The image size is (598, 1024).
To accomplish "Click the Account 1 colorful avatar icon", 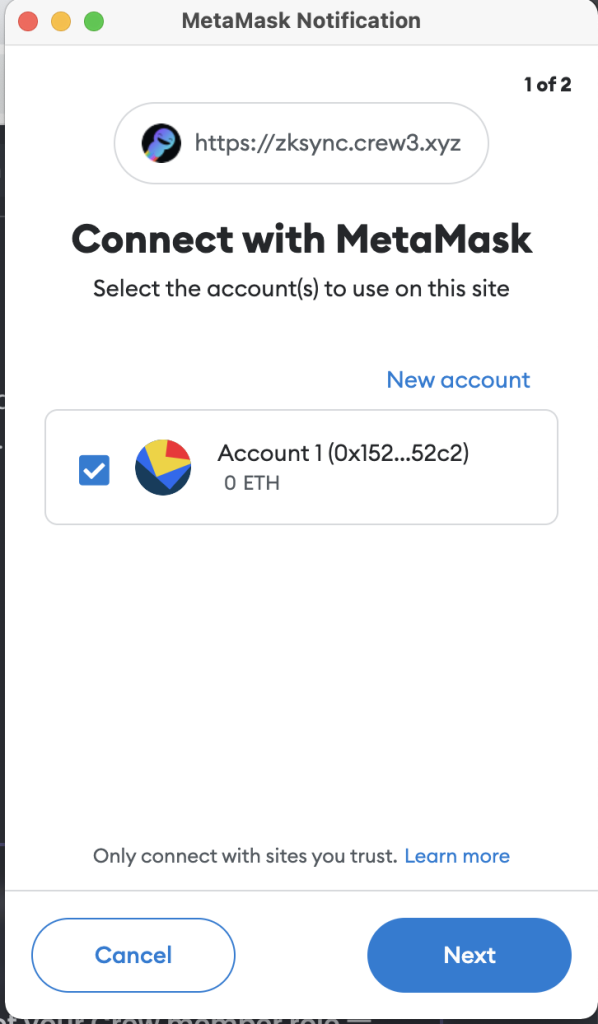I will (163, 467).
